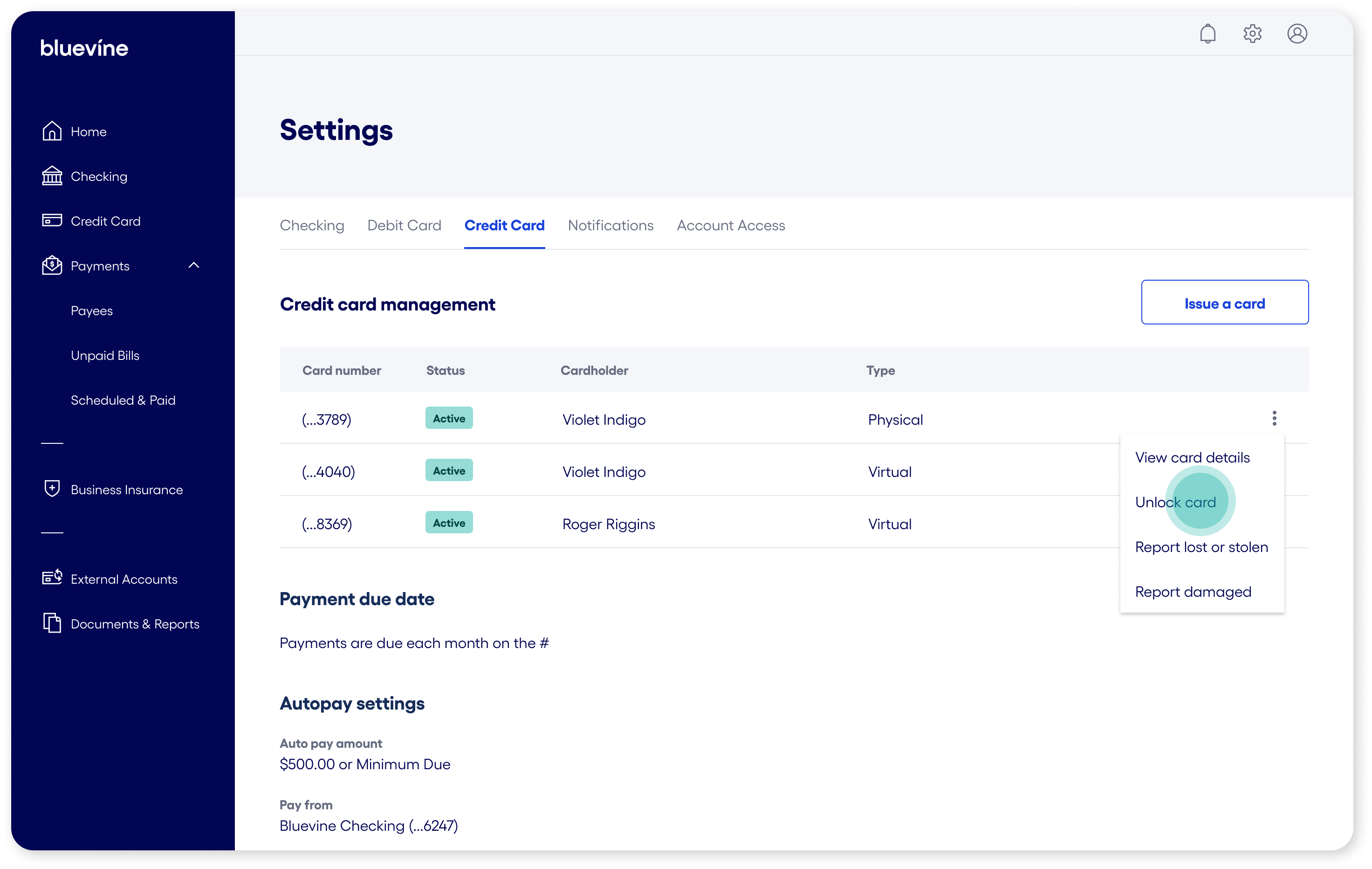Open Unpaid Bills in the sidebar

105,356
